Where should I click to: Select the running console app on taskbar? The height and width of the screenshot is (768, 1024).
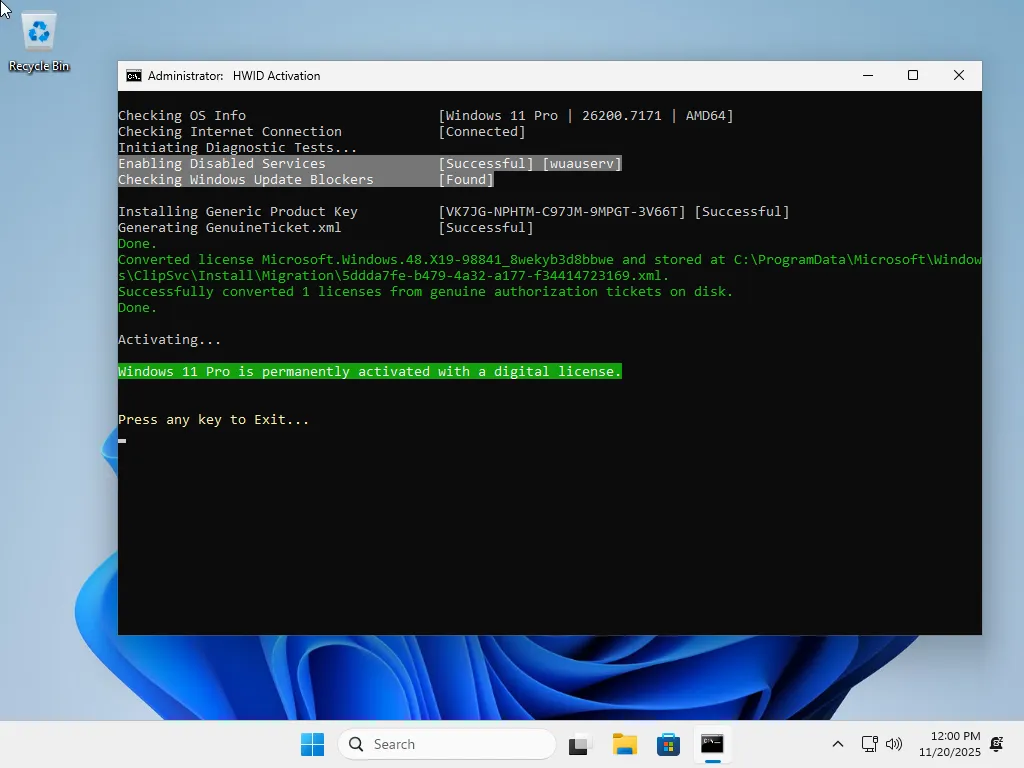(712, 744)
